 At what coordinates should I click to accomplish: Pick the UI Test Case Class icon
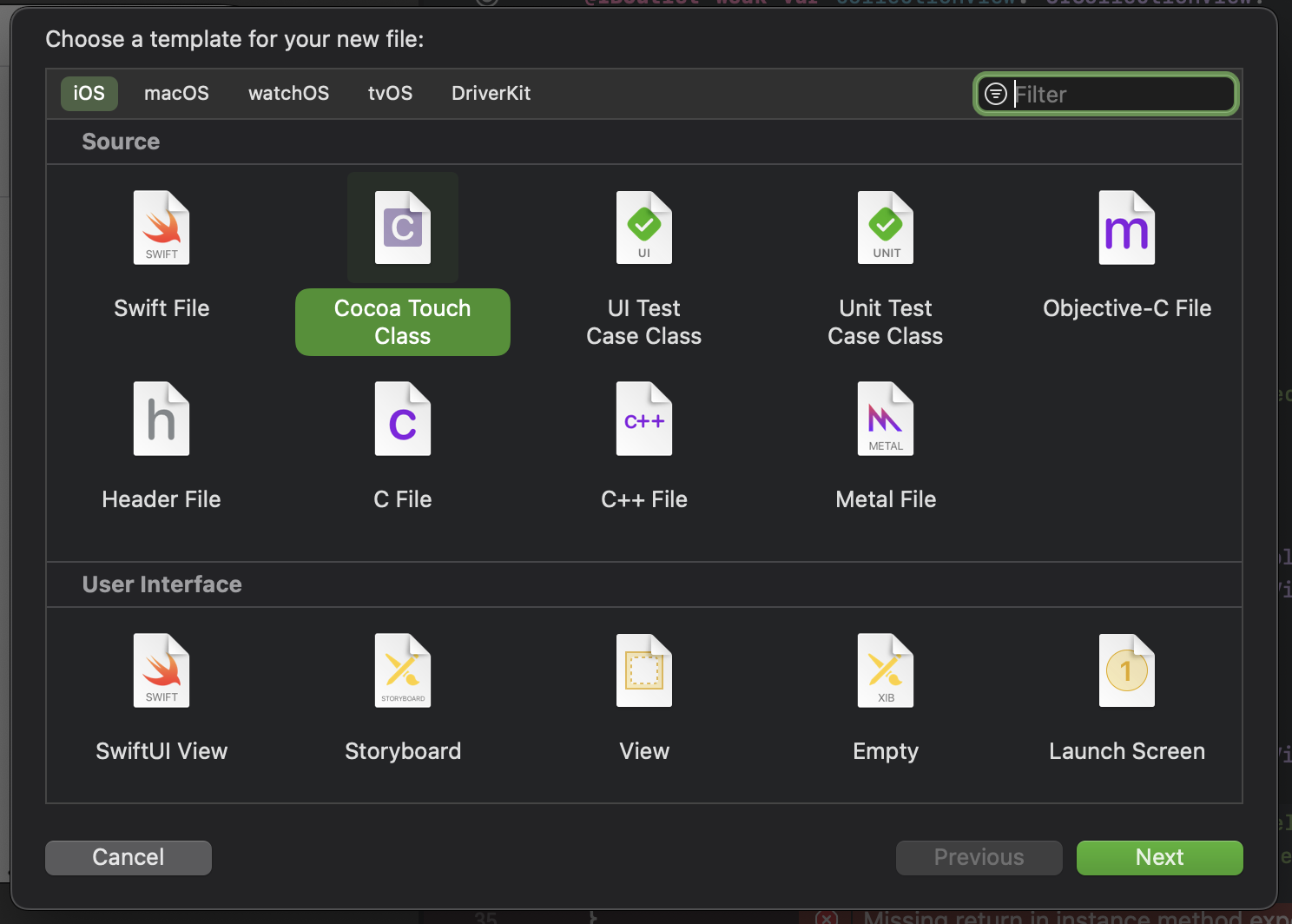click(x=644, y=228)
